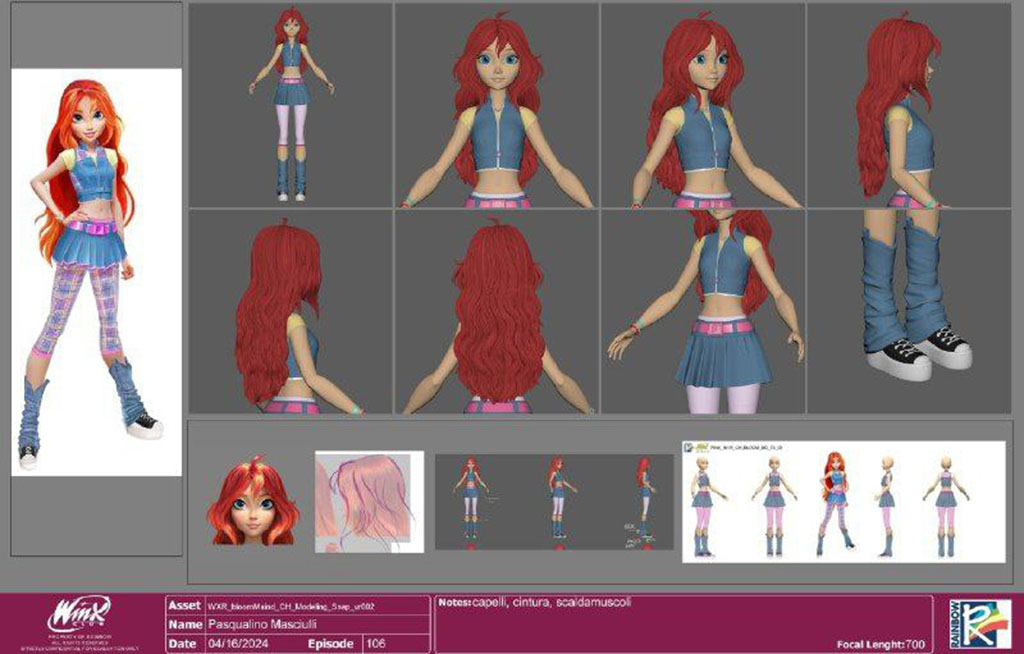The image size is (1024, 654).
Task: Select the torso and pleated skirt view
Action: click(703, 312)
